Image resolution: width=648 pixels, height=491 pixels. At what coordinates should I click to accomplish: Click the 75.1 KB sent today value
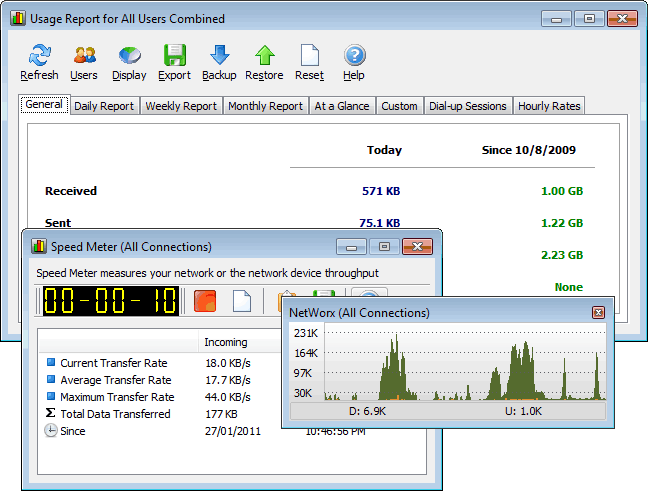click(379, 223)
